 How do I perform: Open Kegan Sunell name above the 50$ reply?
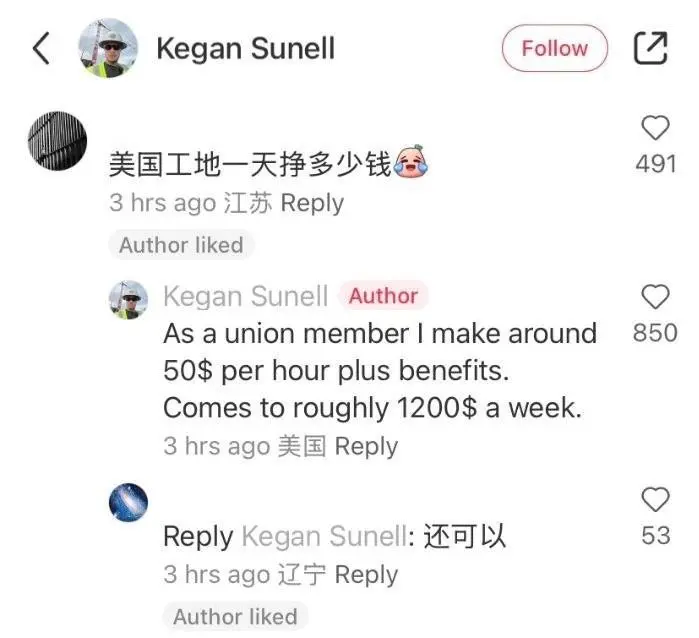(246, 296)
